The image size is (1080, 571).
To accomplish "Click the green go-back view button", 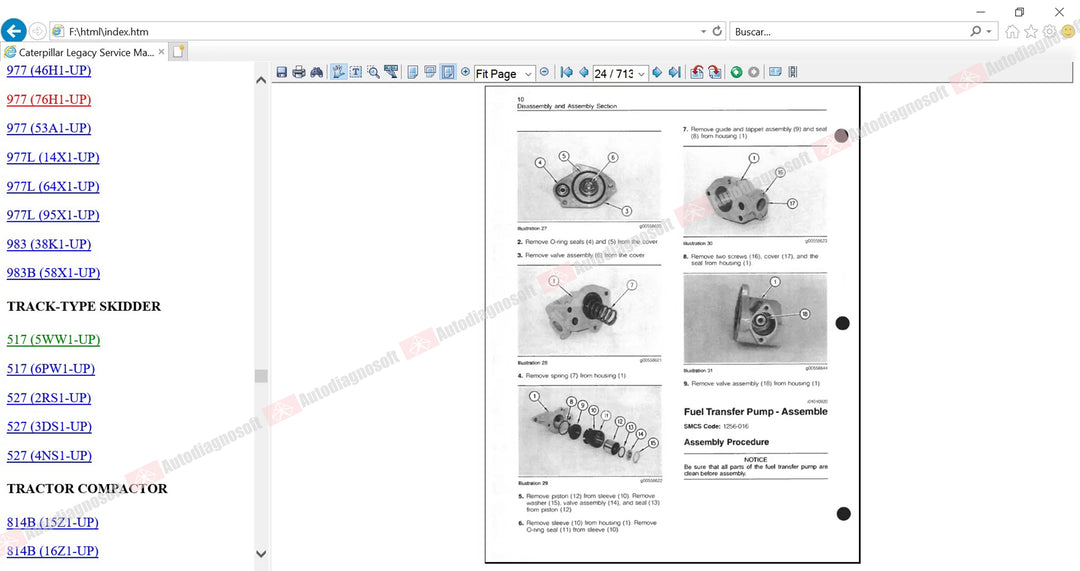I will 736,72.
